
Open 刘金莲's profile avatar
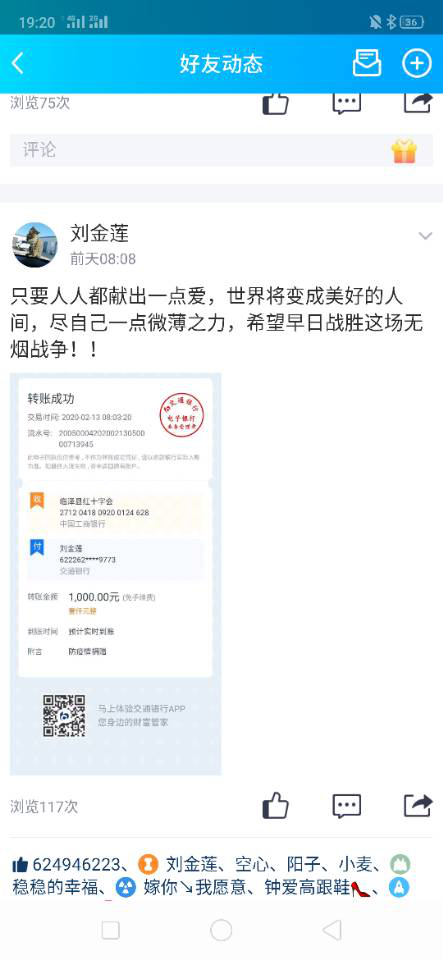pyautogui.click(x=35, y=244)
